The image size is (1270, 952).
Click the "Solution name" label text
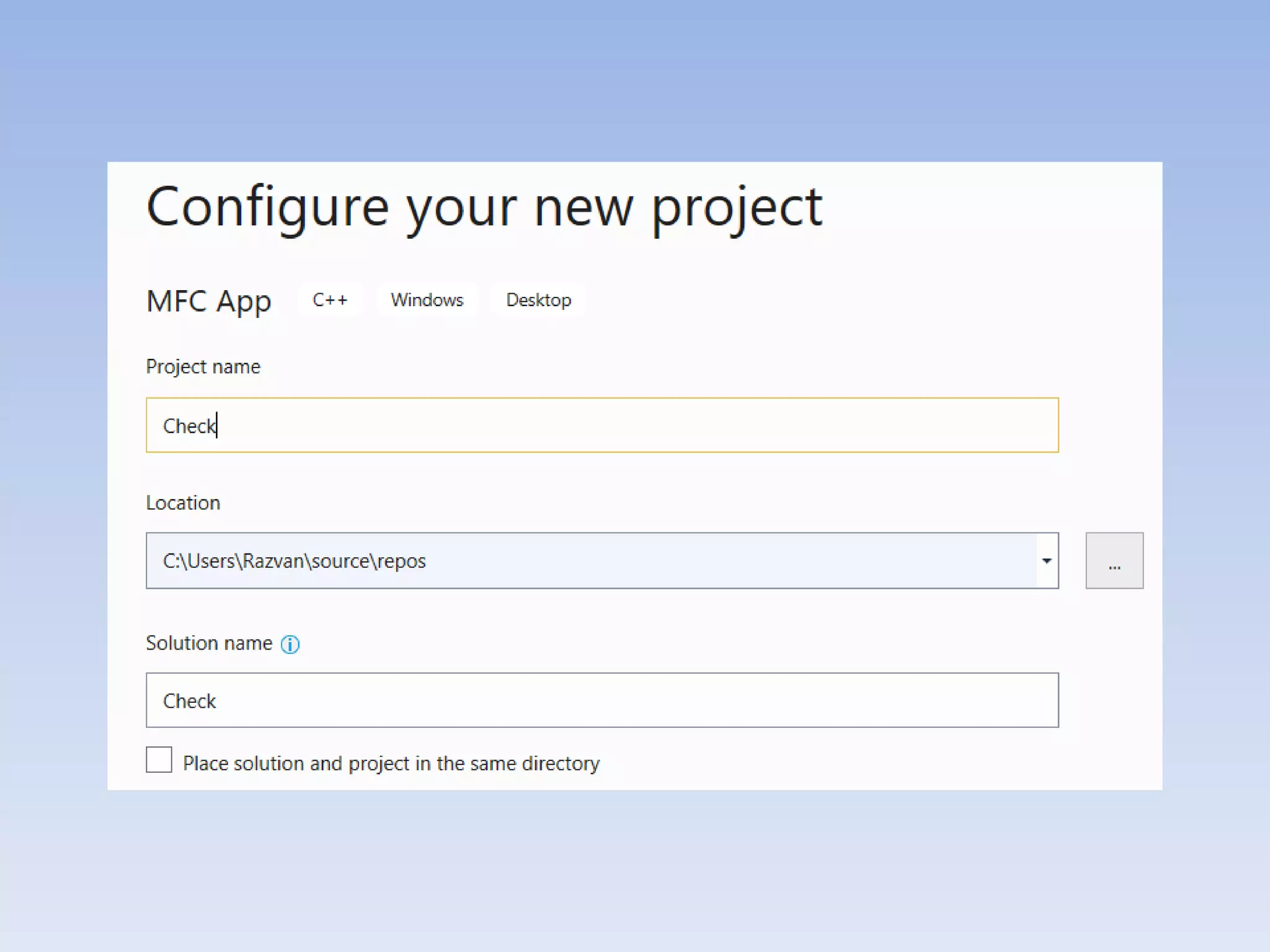click(x=208, y=643)
